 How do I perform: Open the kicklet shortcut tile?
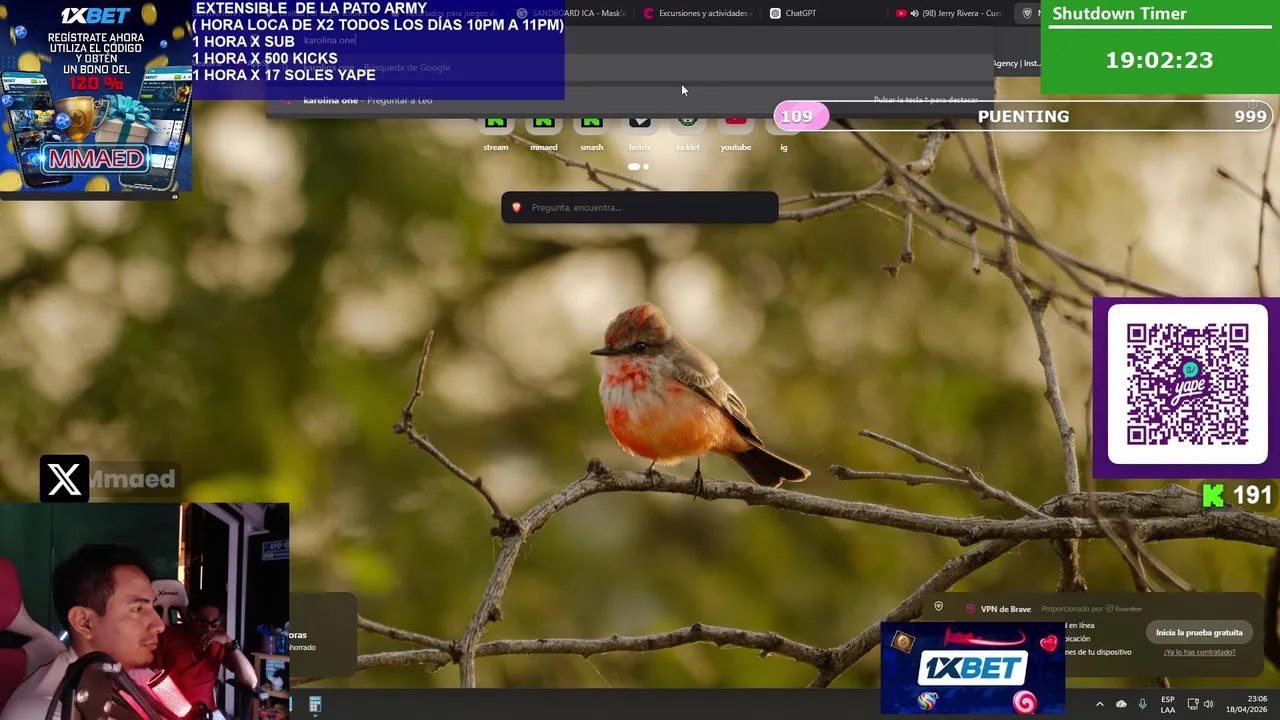coord(688,133)
